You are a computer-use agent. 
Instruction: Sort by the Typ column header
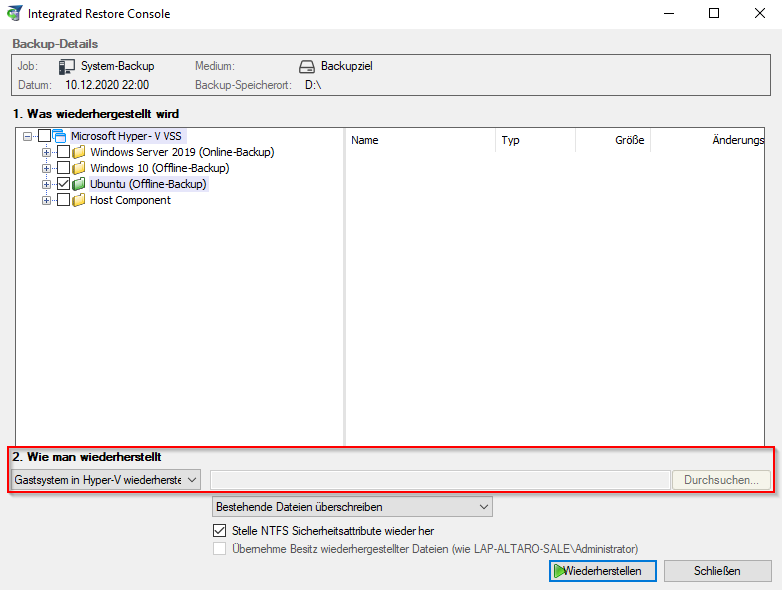535,140
